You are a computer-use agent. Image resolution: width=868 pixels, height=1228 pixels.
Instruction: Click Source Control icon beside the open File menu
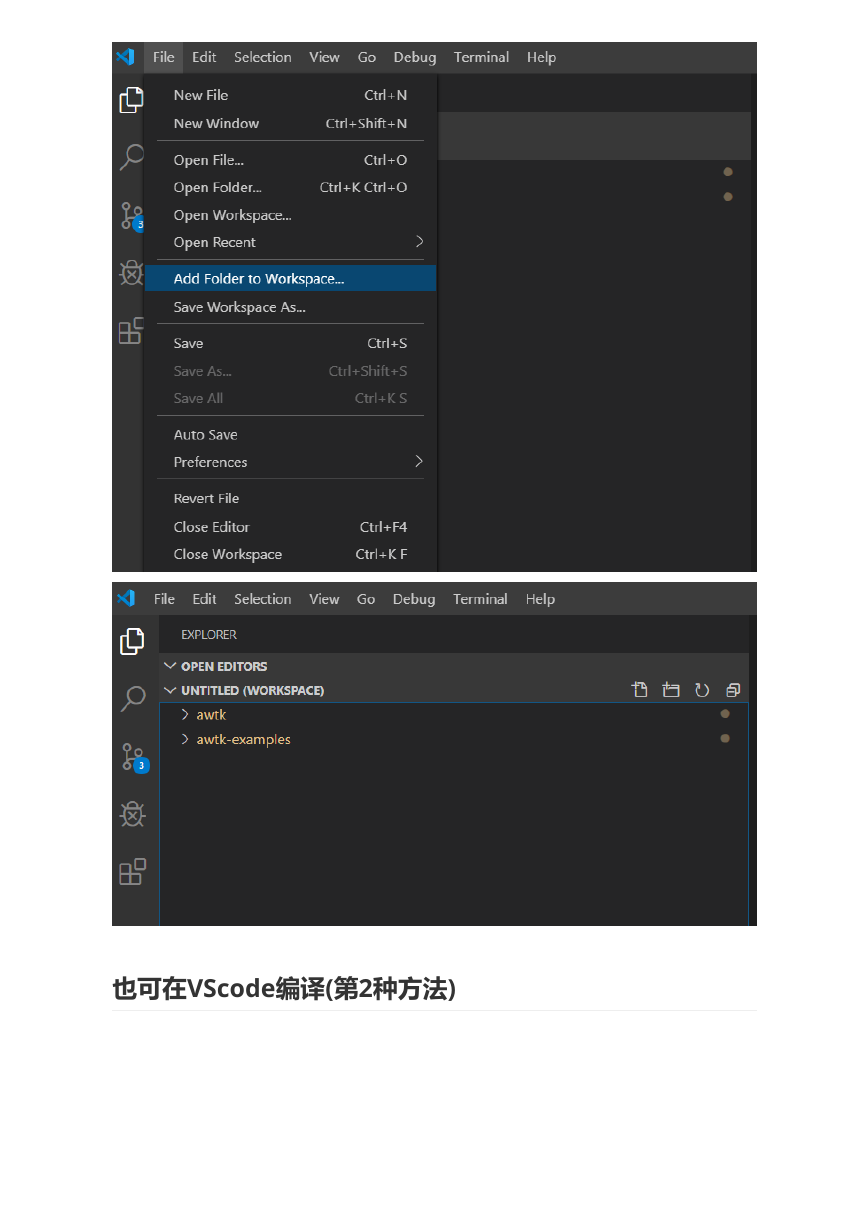tap(132, 216)
